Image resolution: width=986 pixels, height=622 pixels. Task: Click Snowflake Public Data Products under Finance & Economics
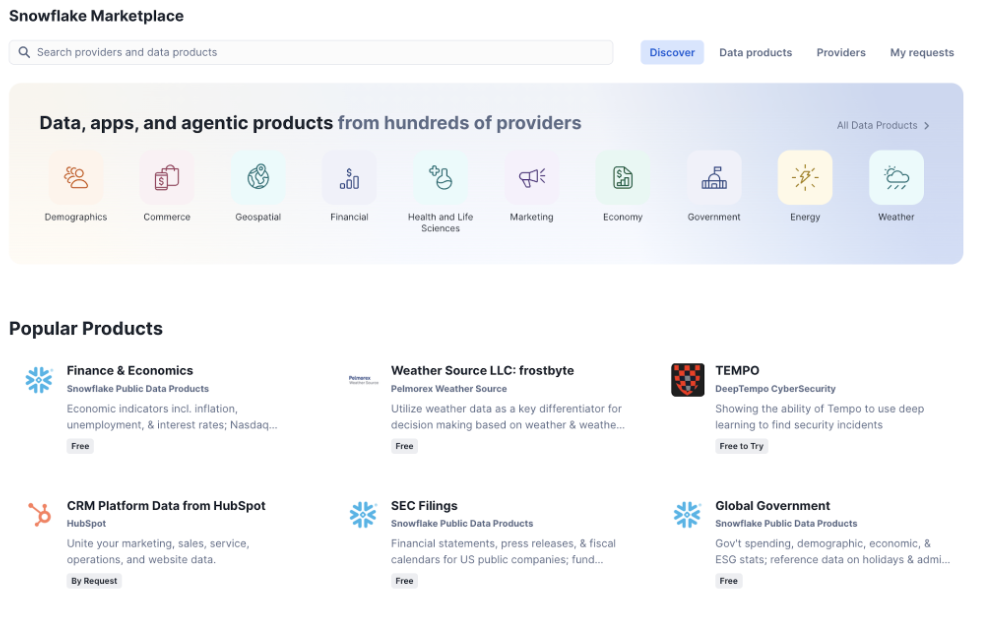(x=138, y=389)
